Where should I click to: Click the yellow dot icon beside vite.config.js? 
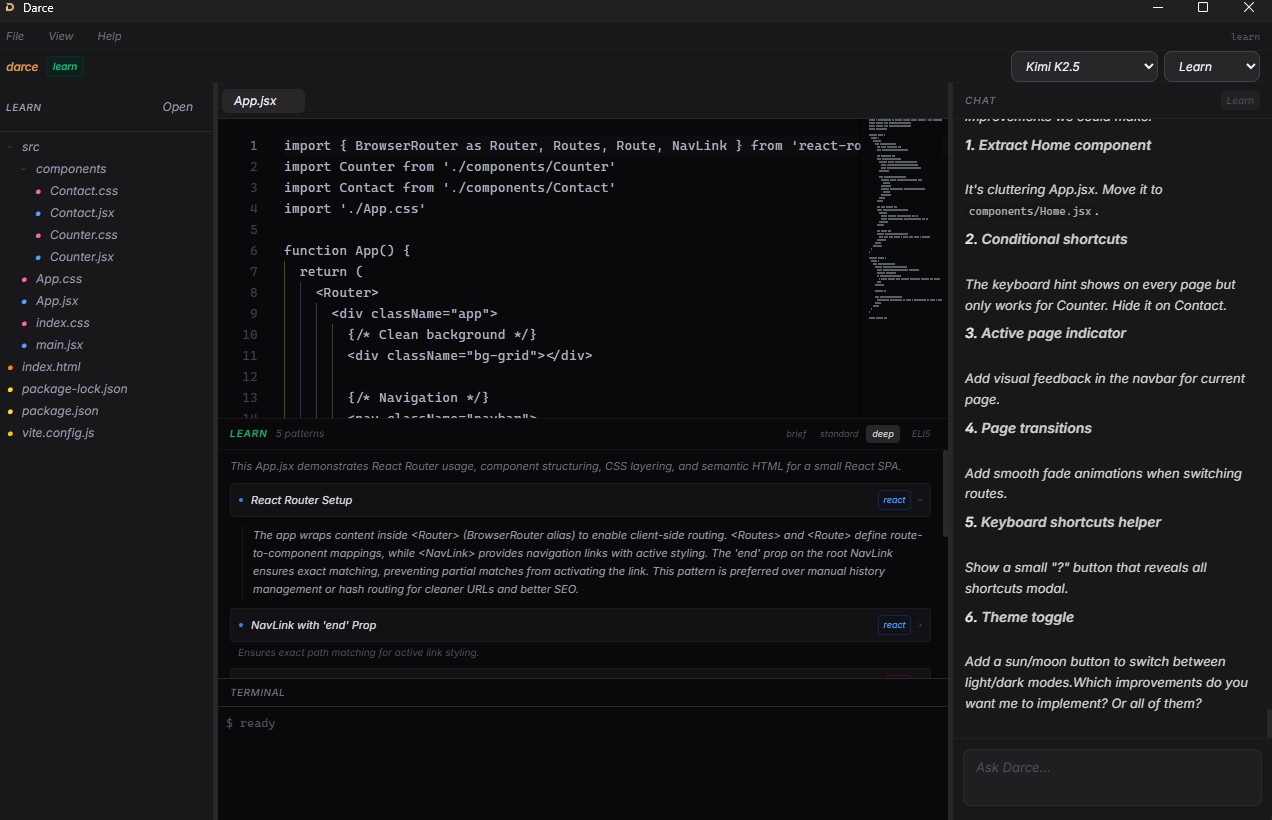click(11, 433)
